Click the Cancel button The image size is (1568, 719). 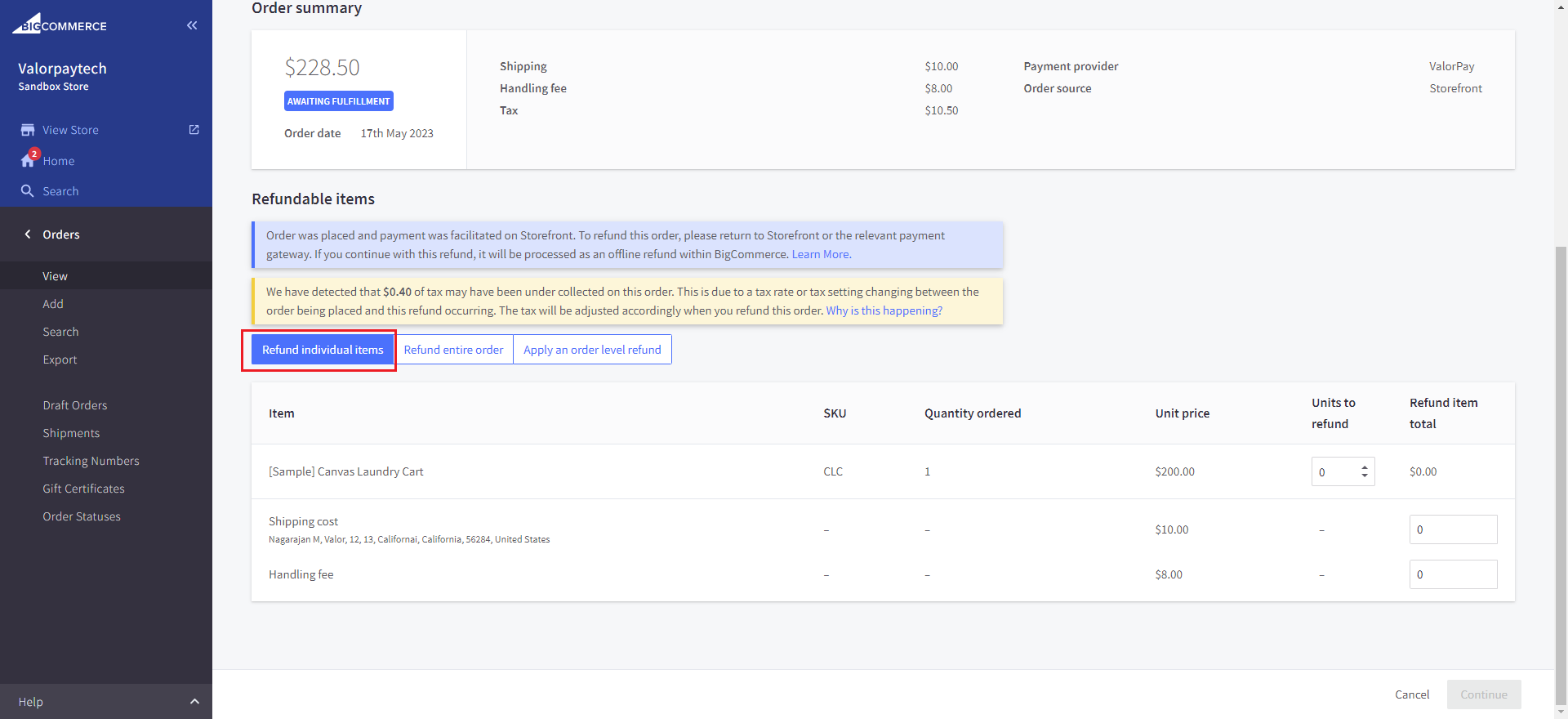[1412, 694]
